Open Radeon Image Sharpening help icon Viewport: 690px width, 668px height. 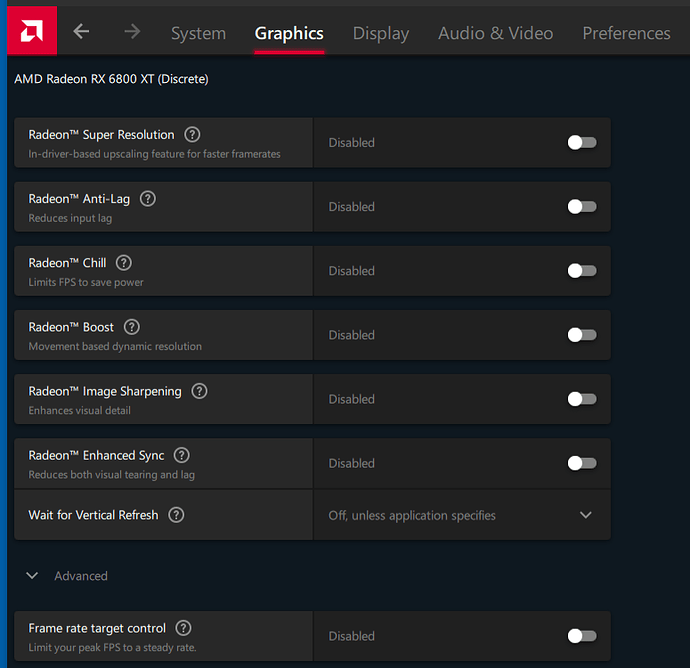pos(199,391)
